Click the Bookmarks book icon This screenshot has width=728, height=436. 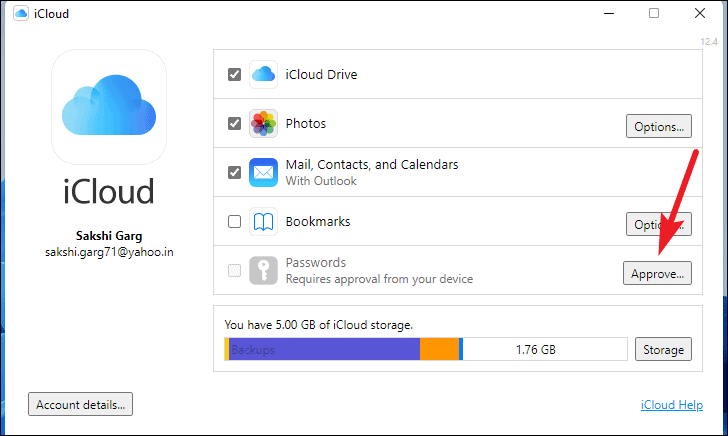[x=263, y=221]
